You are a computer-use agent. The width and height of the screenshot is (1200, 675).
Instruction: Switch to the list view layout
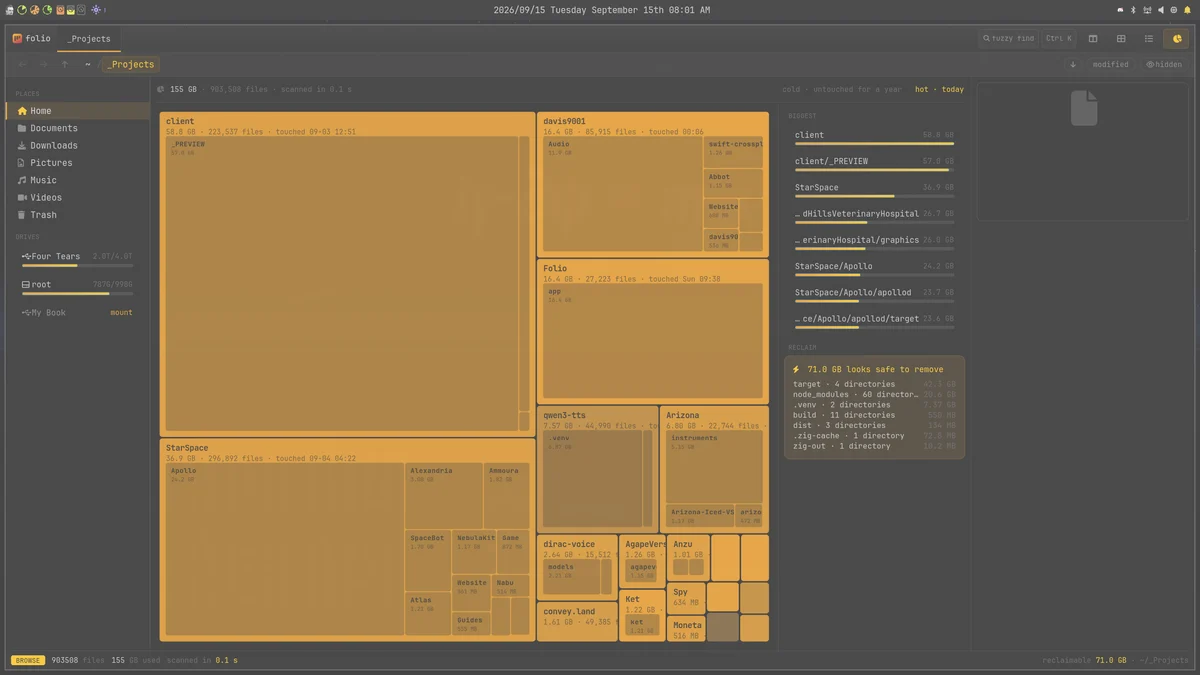pos(1149,39)
